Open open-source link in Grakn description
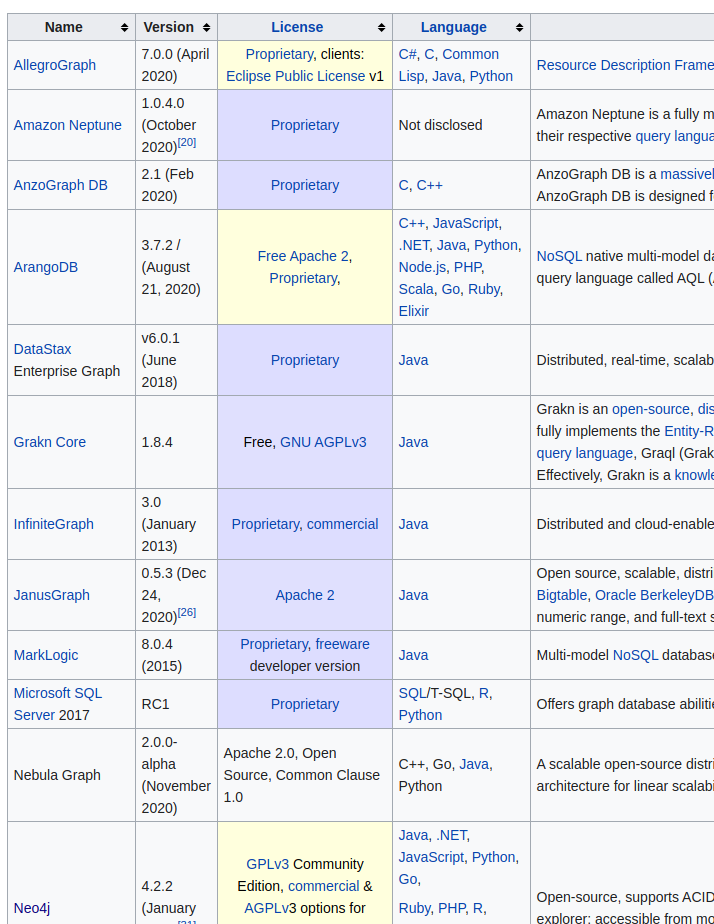Viewport: 714px width, 924px height. click(650, 410)
